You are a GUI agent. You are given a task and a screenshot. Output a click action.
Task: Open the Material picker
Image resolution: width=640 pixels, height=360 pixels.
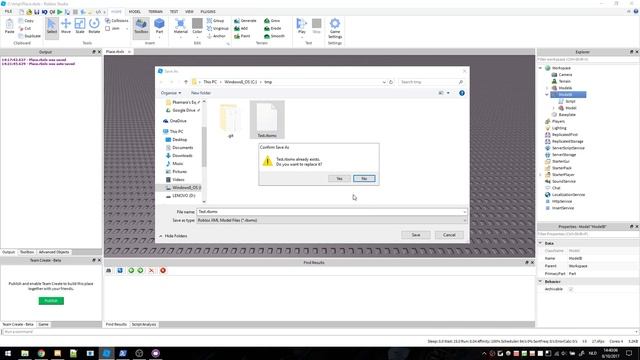coord(180,27)
